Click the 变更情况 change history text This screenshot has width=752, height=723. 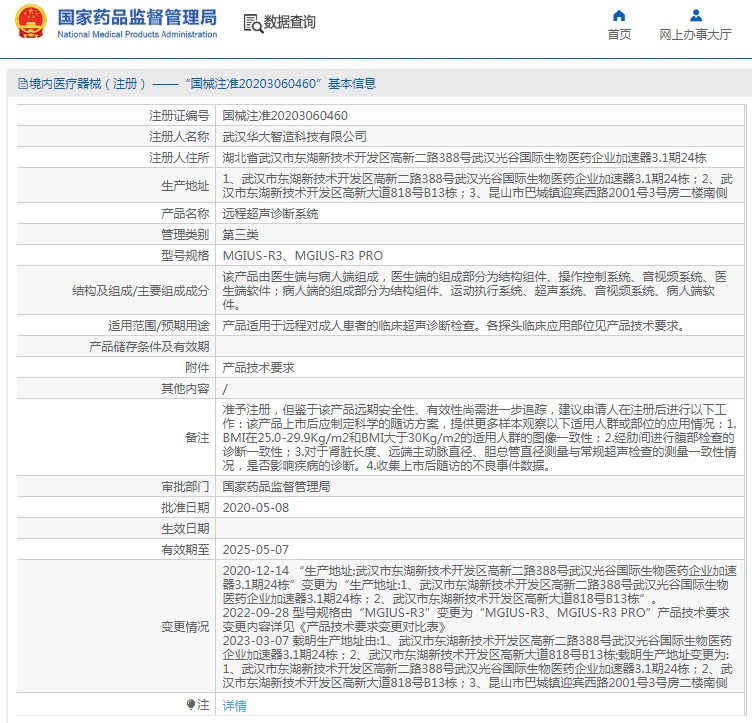pos(480,626)
